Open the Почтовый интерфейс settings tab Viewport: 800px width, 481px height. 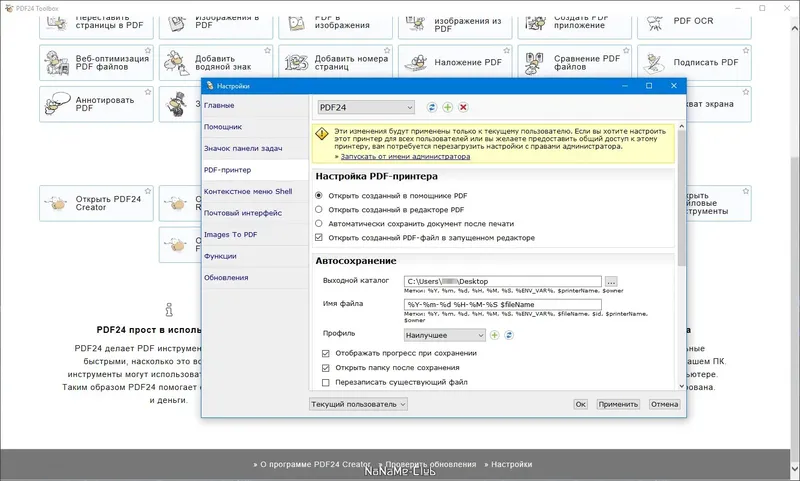pos(255,213)
